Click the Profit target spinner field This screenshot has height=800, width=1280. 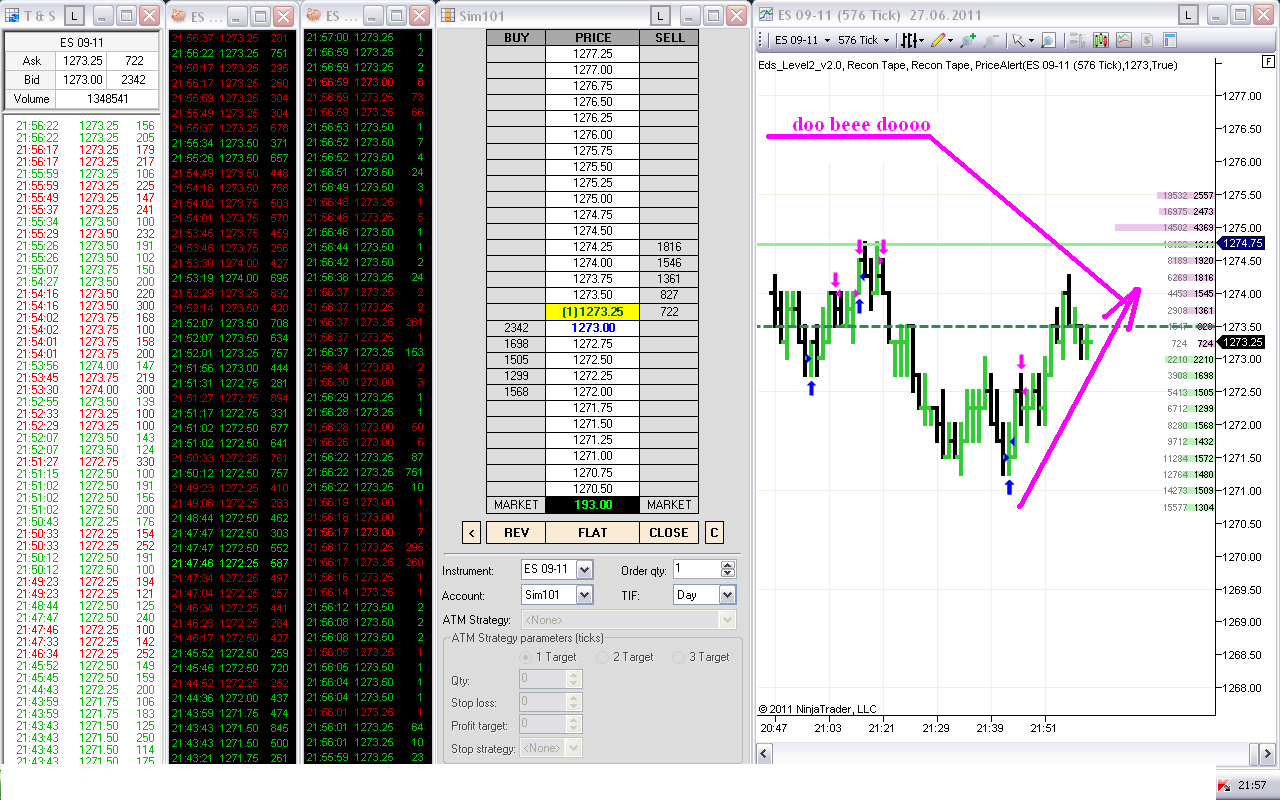(551, 725)
